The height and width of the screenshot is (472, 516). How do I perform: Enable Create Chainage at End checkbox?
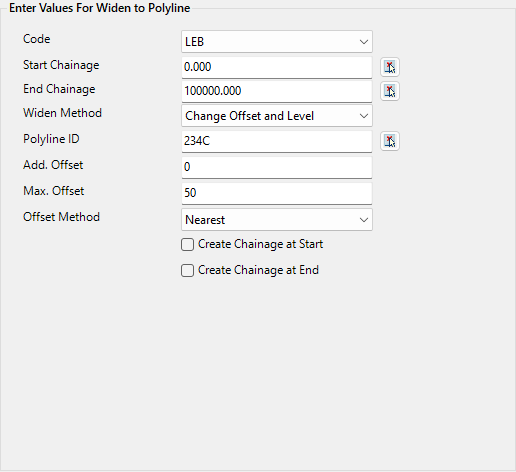click(x=187, y=270)
